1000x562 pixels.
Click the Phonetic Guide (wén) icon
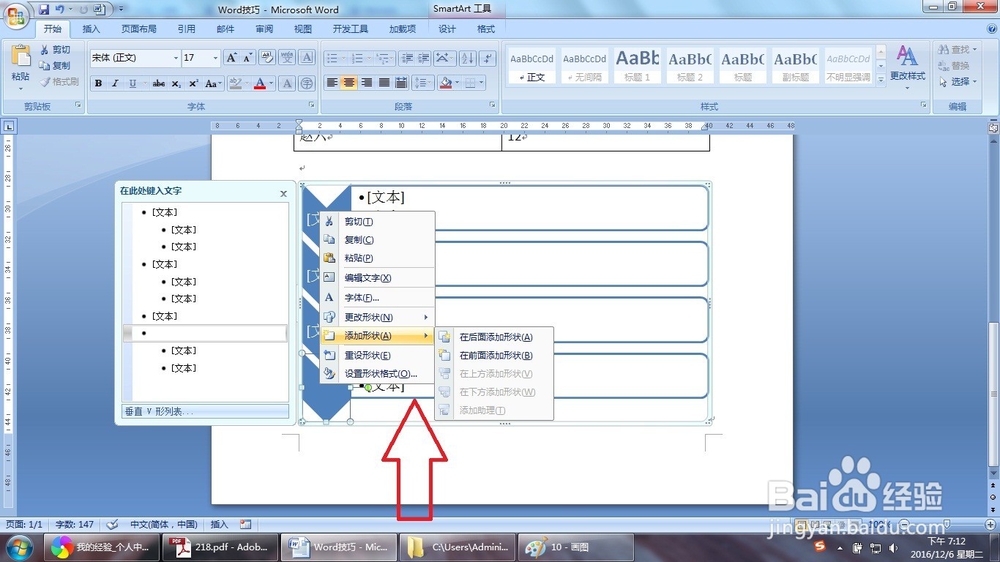pos(287,57)
